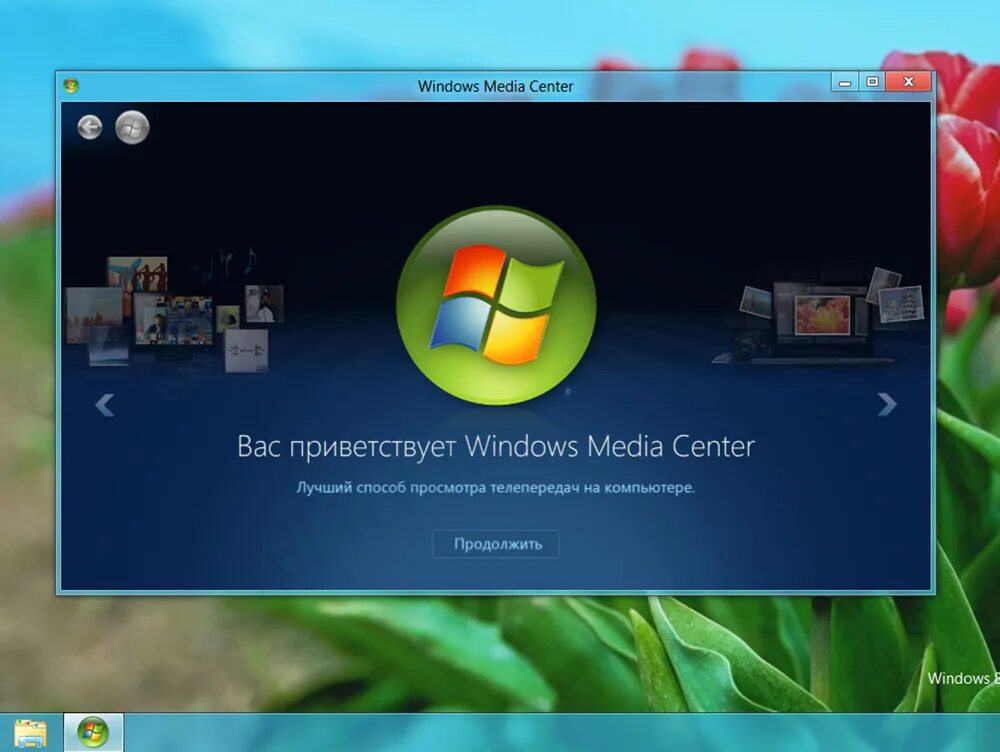The width and height of the screenshot is (1000, 752).
Task: Show previous slide with left chevron
Action: pos(105,405)
